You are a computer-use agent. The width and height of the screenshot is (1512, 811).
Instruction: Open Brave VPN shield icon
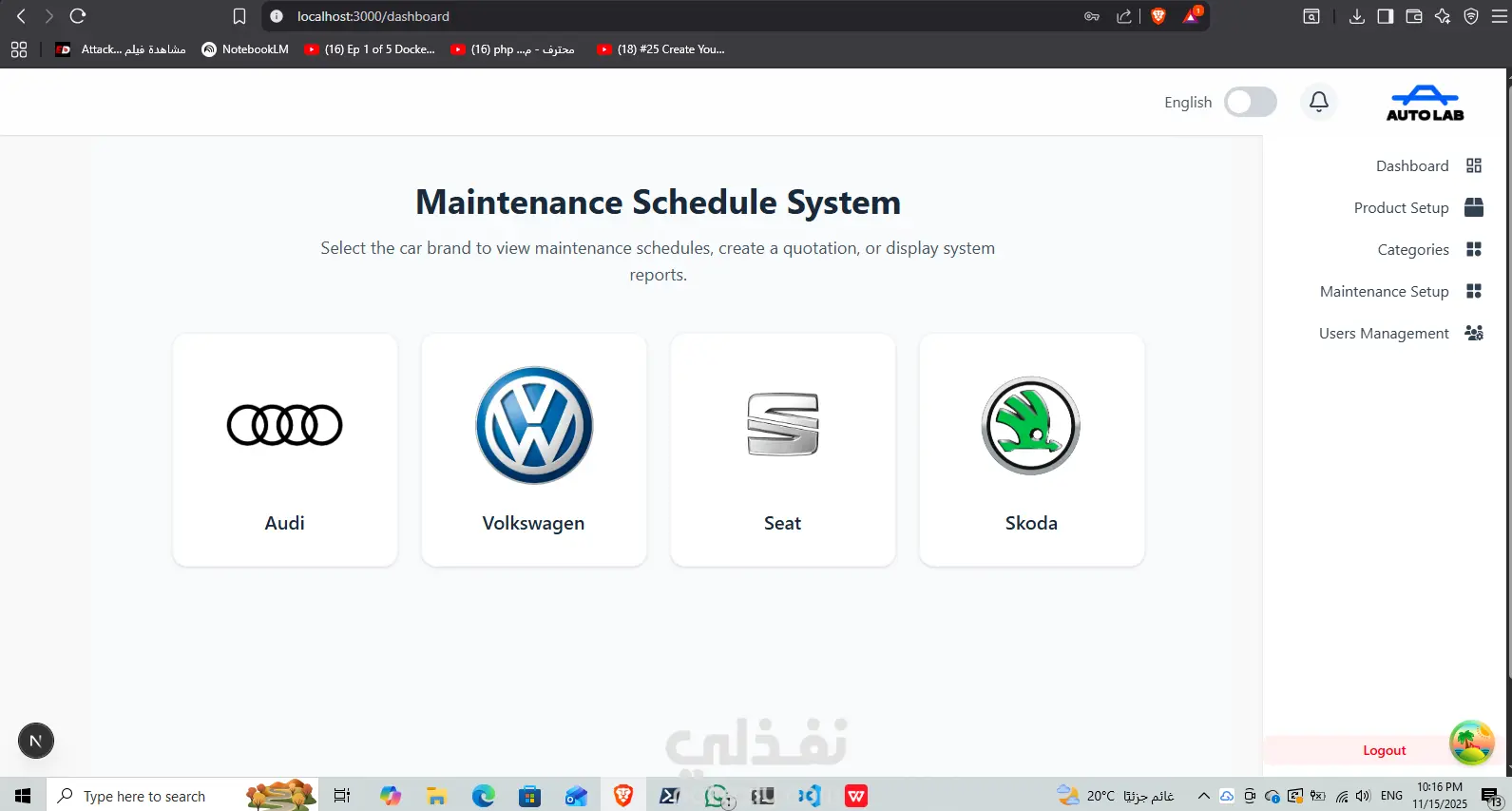tap(1471, 16)
